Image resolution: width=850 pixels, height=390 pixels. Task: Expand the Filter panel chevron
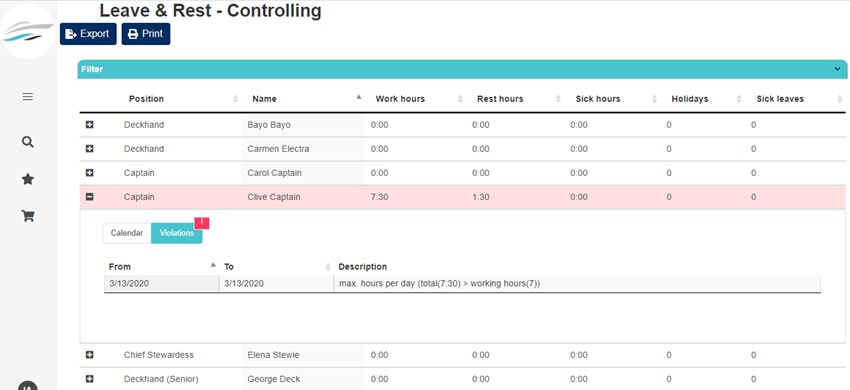838,69
